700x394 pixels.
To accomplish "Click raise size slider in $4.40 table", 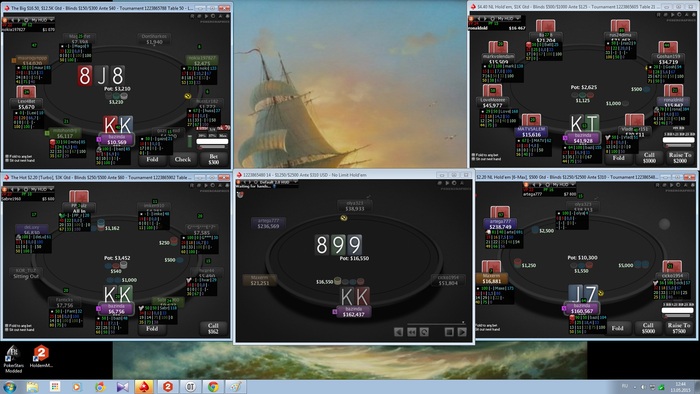I will [679, 145].
